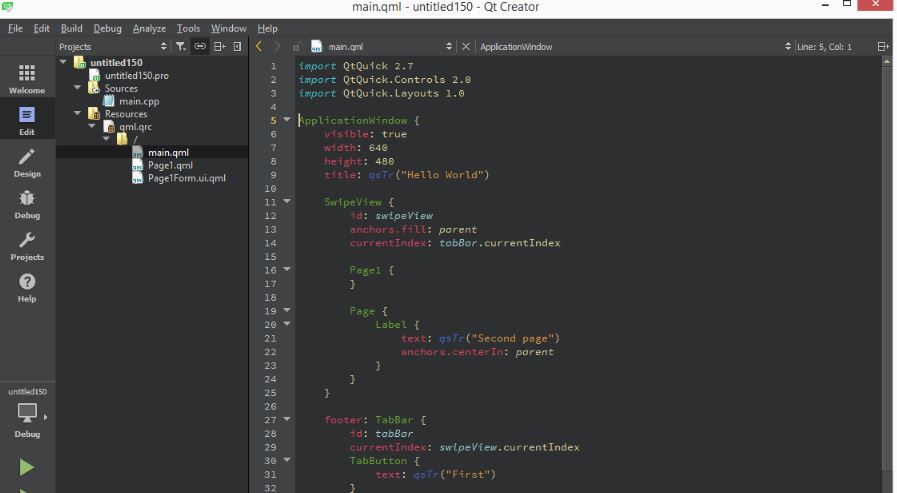The height and width of the screenshot is (493, 897).
Task: Collapse the qml.qrc node
Action: click(x=92, y=126)
